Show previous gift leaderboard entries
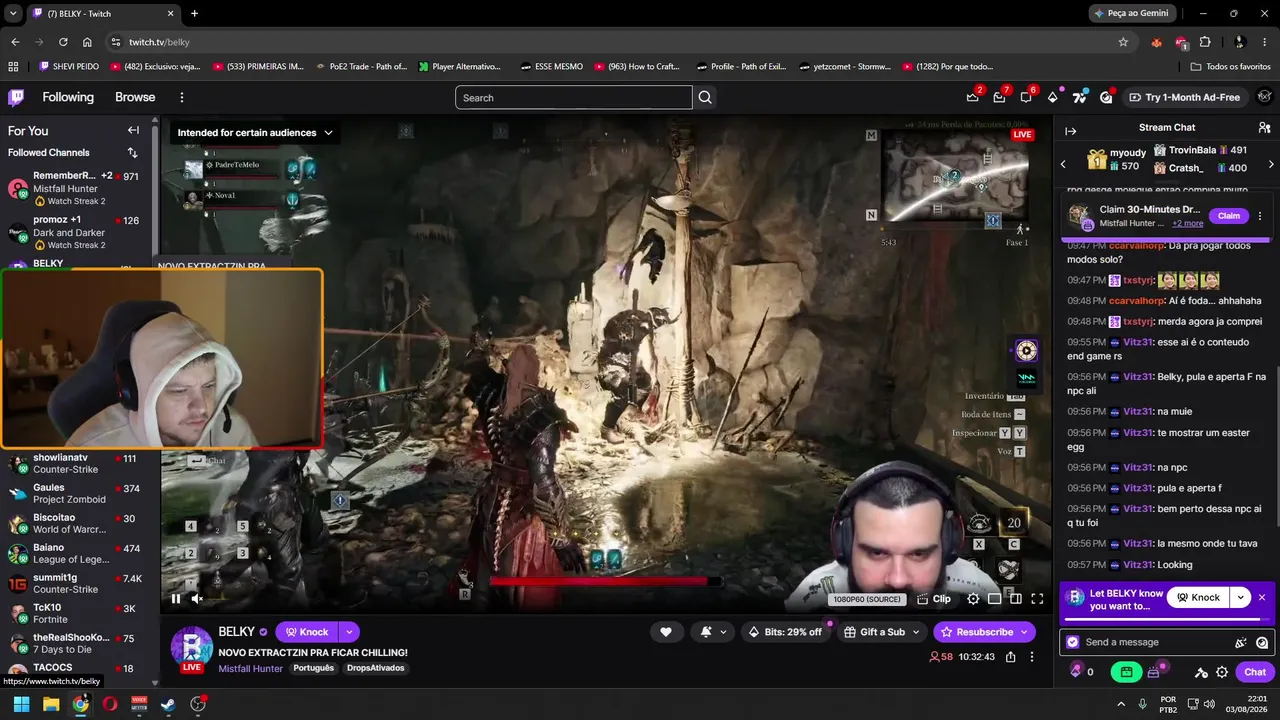The height and width of the screenshot is (720, 1280). (x=1063, y=164)
